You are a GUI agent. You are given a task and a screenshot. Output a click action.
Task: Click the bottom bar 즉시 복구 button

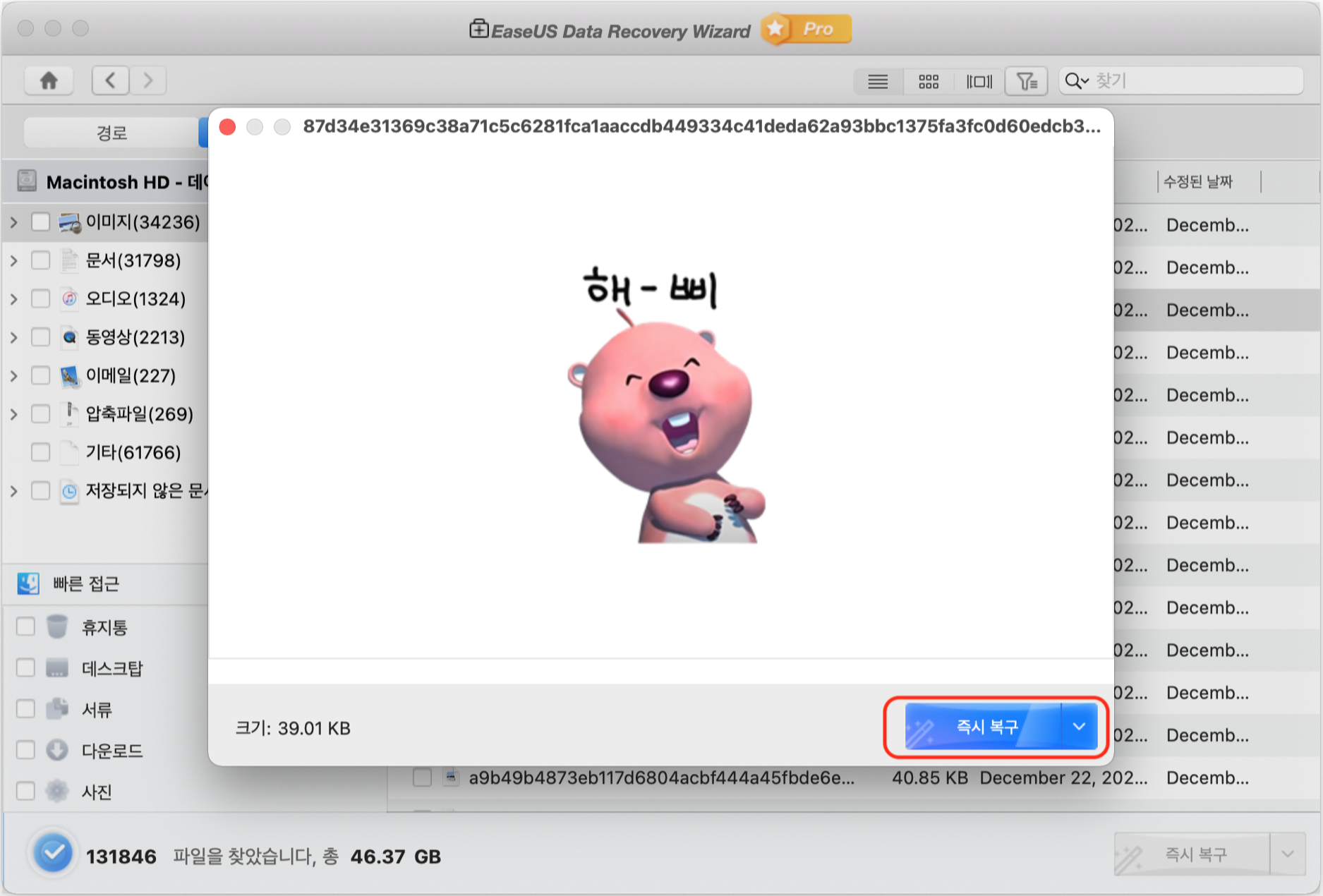coord(1192,854)
